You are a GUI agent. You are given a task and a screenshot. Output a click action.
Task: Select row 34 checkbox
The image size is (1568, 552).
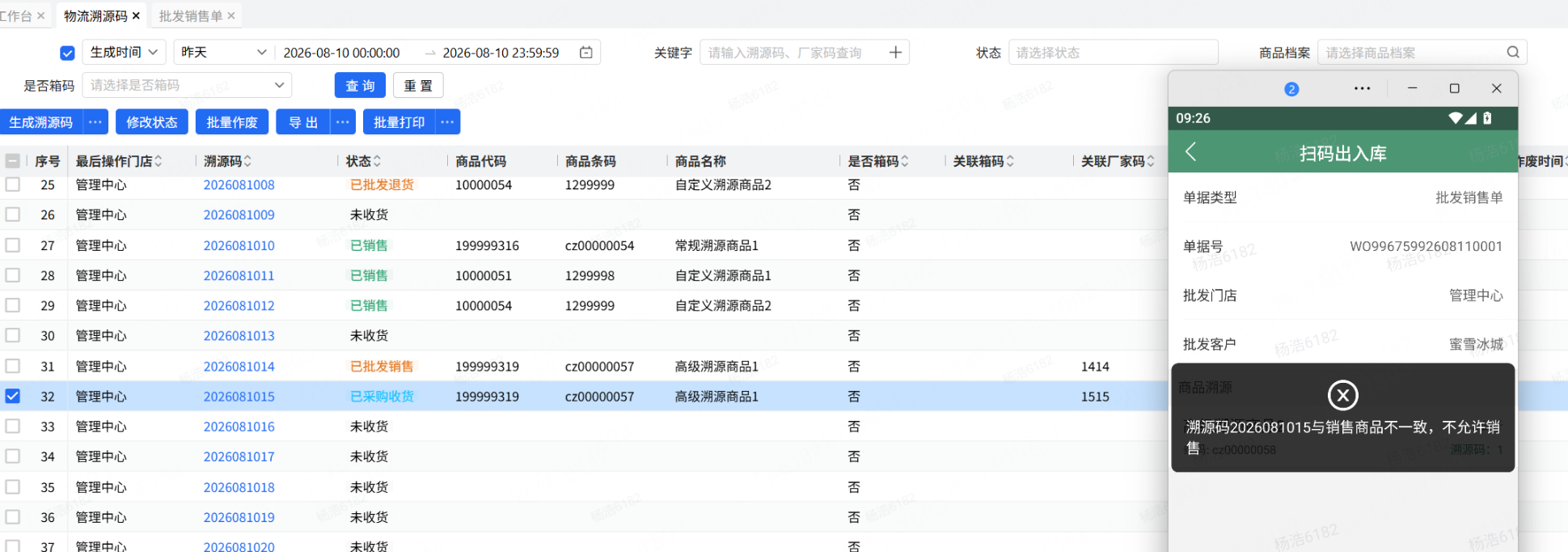coord(13,456)
